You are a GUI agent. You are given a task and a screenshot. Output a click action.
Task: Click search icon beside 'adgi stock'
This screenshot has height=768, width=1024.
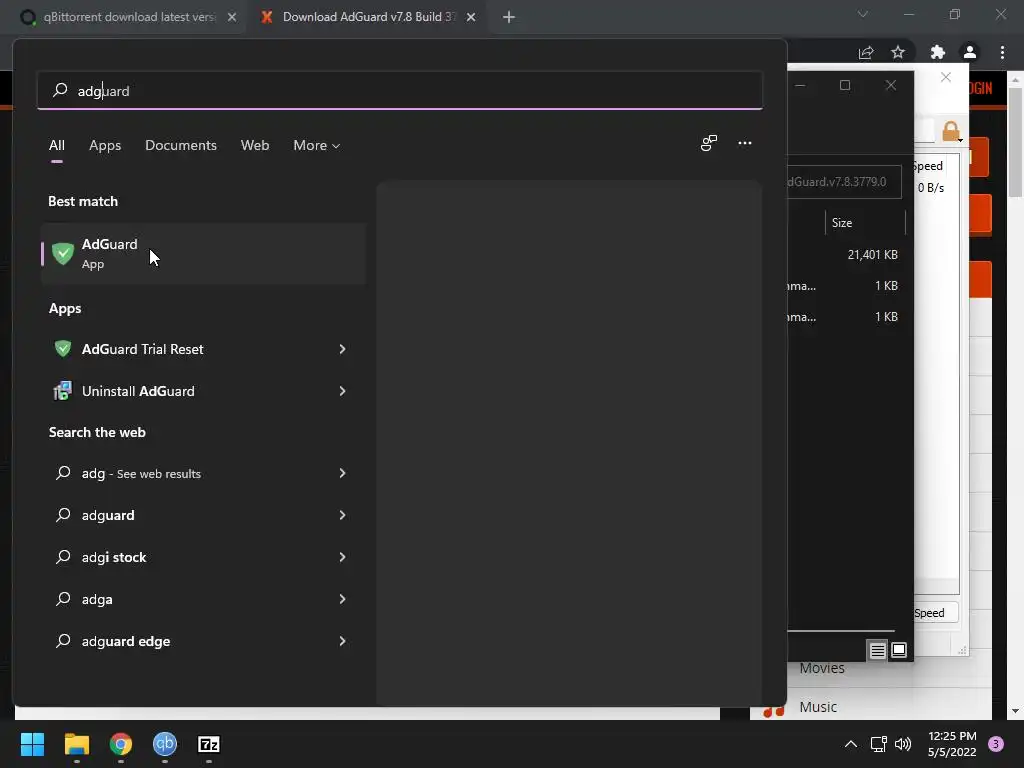[63, 556]
